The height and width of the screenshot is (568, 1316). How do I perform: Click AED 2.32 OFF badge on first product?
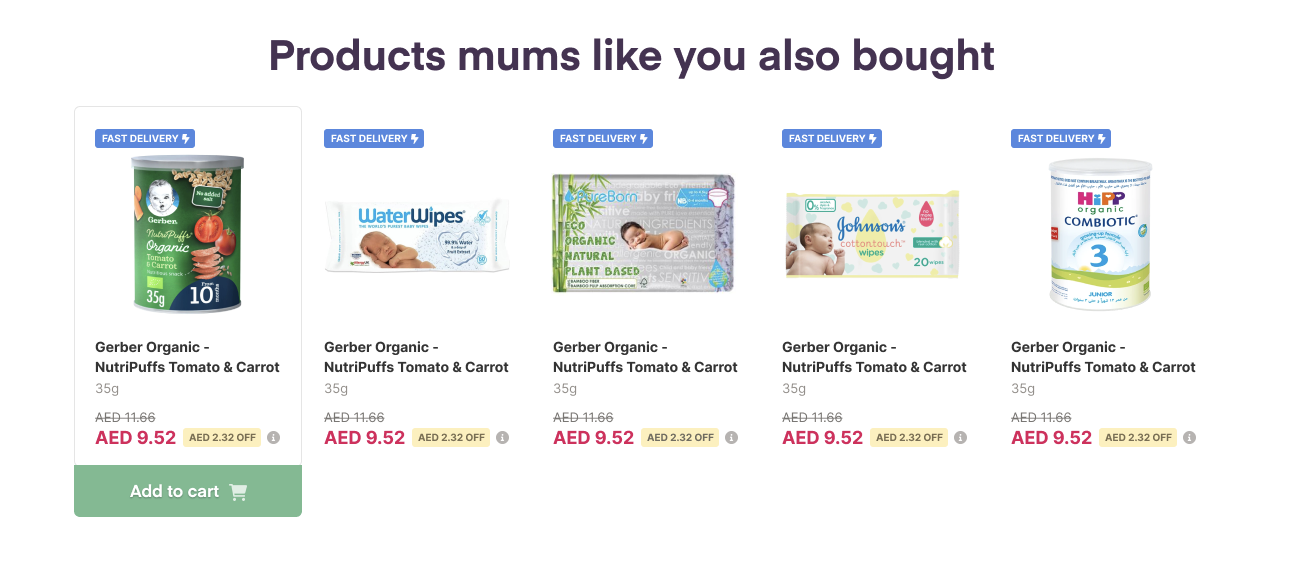pos(222,437)
